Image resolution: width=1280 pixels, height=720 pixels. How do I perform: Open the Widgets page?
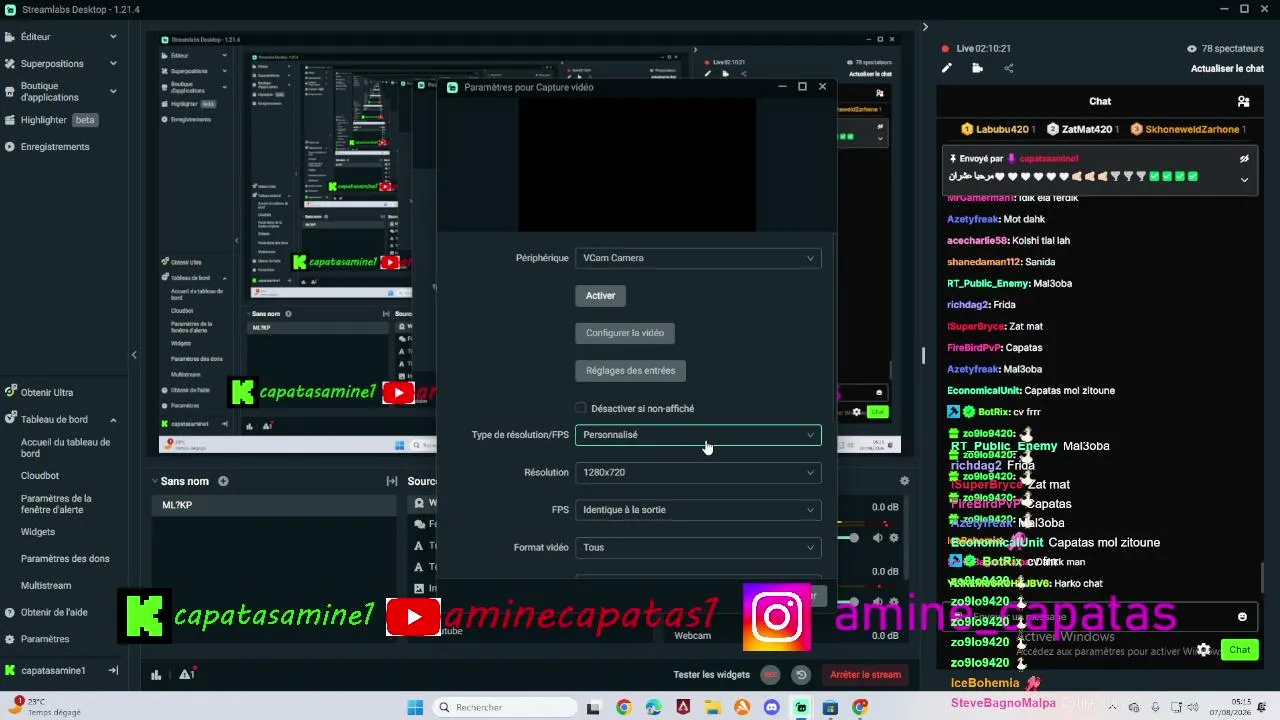click(x=38, y=532)
